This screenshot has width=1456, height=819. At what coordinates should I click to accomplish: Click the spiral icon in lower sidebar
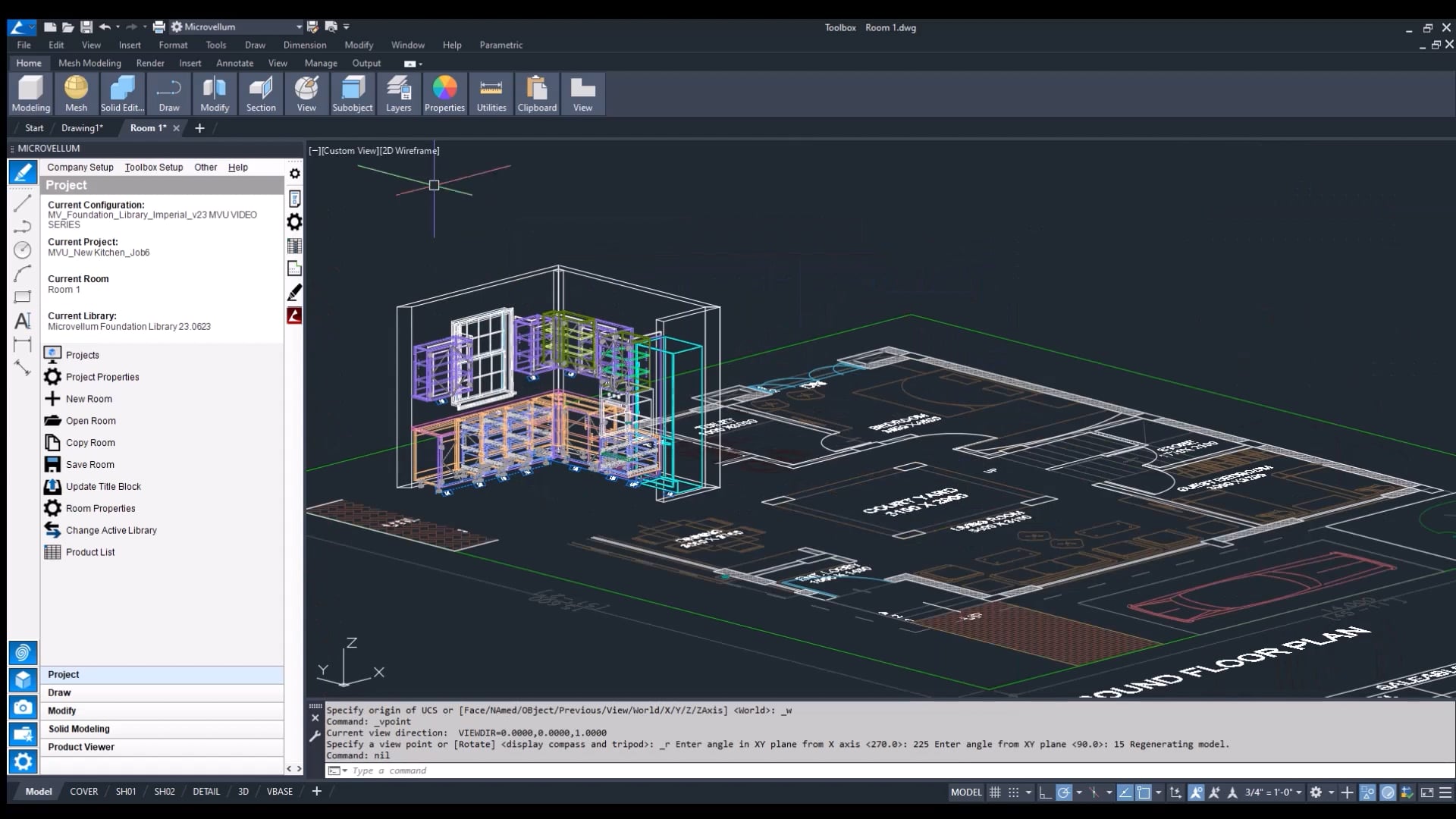23,652
